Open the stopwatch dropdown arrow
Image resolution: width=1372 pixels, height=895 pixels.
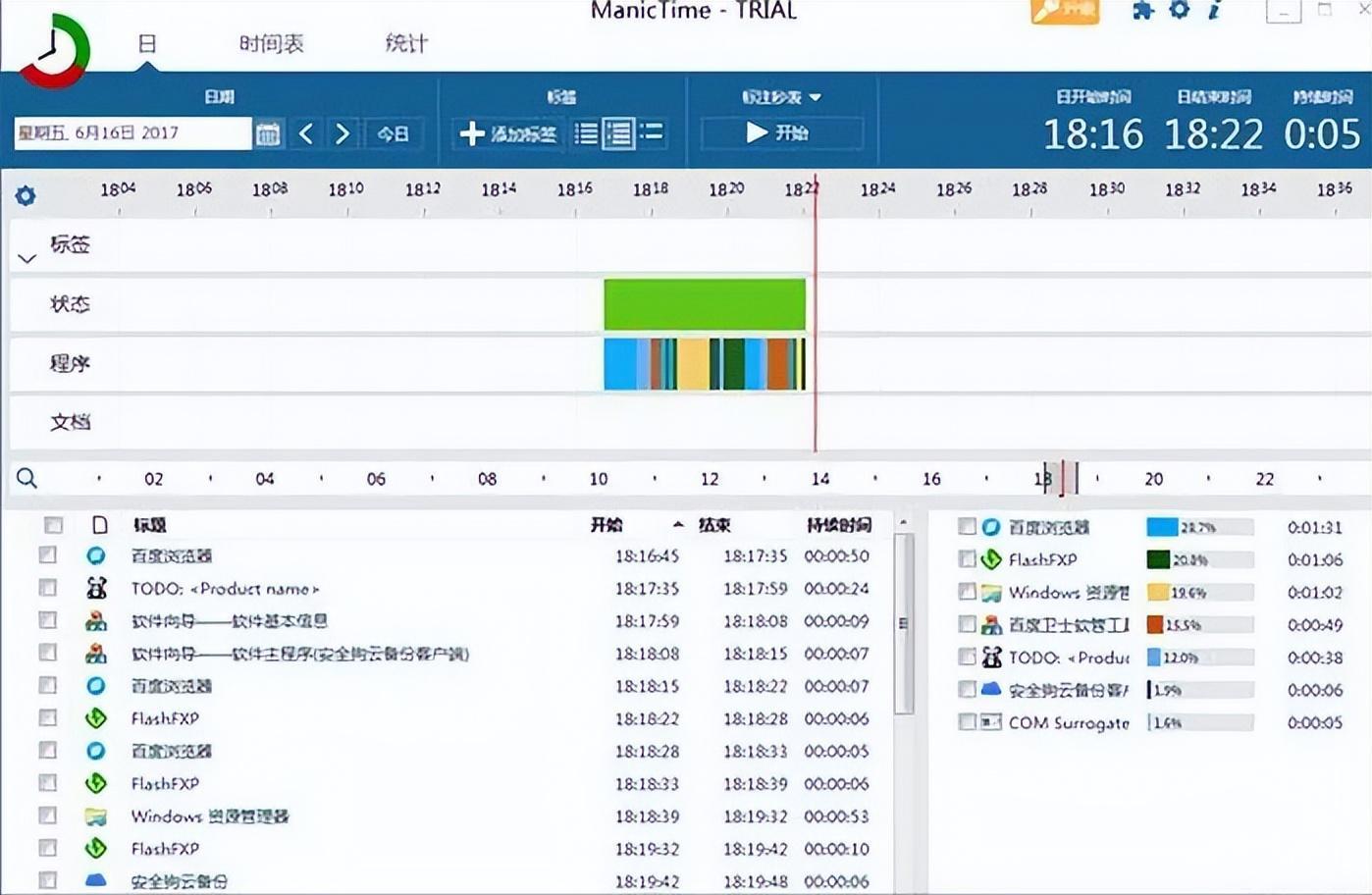(x=816, y=97)
